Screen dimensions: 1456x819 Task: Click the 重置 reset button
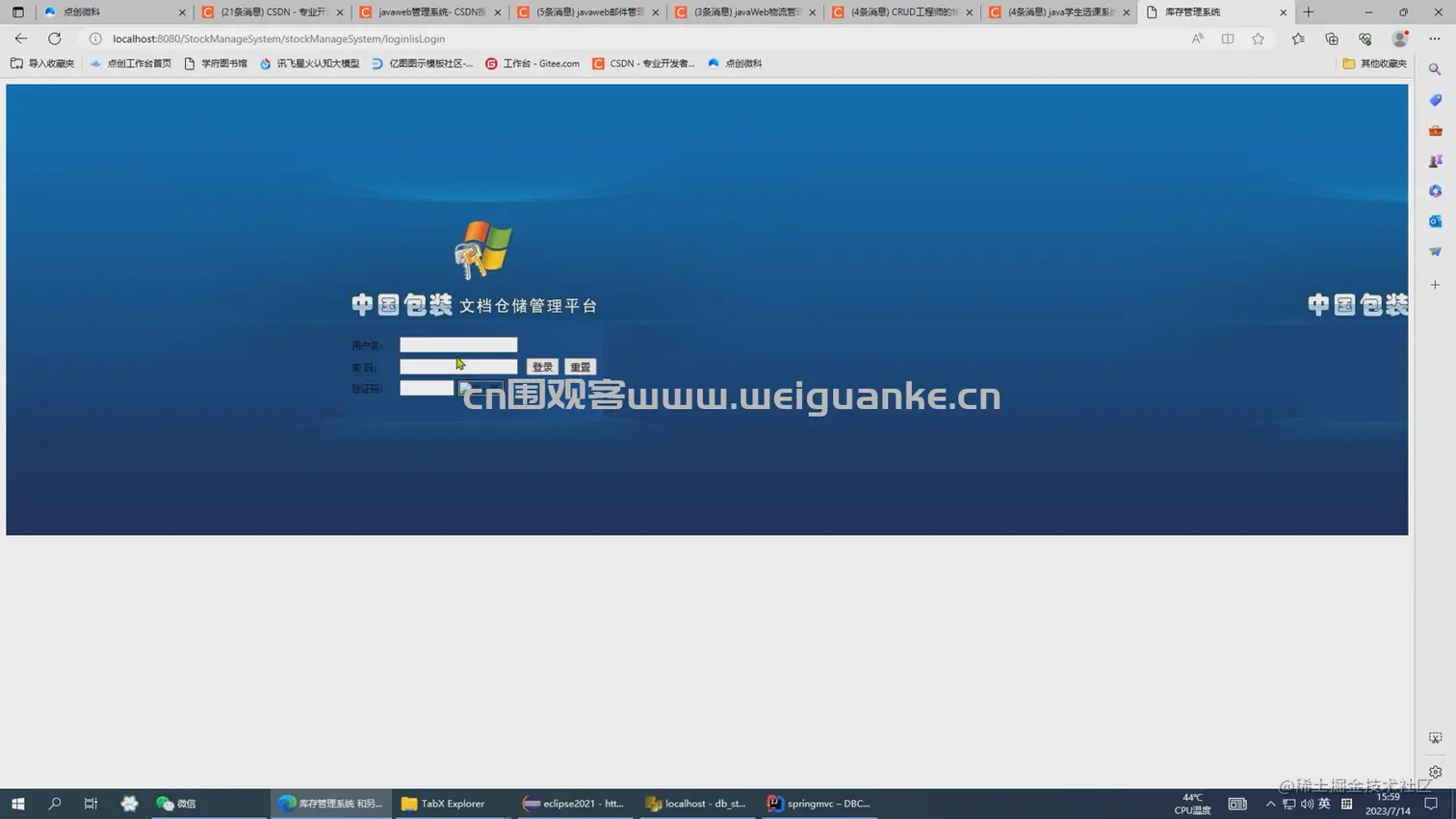point(579,367)
